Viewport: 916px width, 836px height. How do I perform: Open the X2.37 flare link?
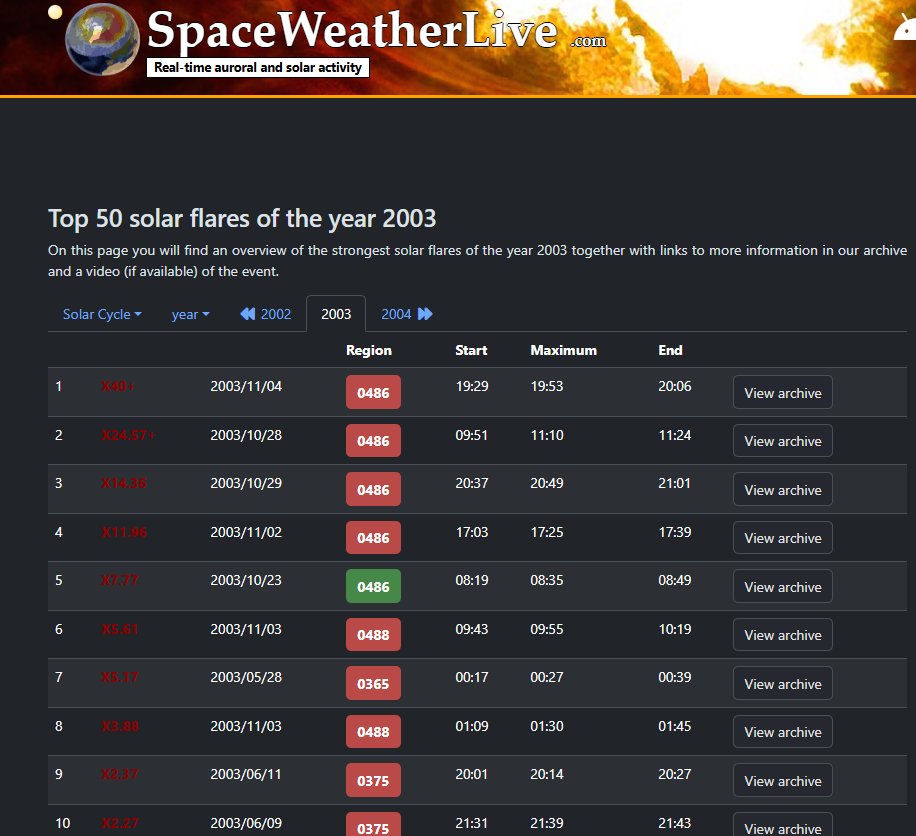120,774
